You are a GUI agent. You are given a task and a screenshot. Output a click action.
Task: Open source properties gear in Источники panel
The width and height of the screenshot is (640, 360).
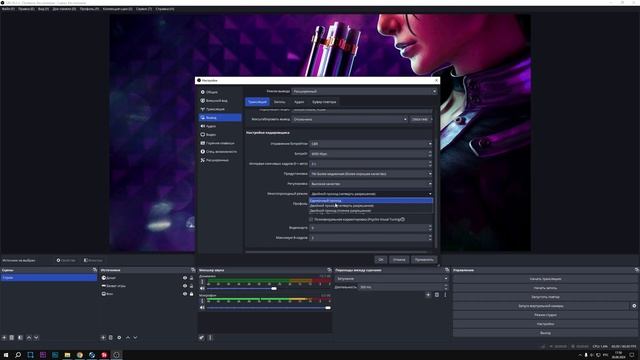click(x=119, y=338)
